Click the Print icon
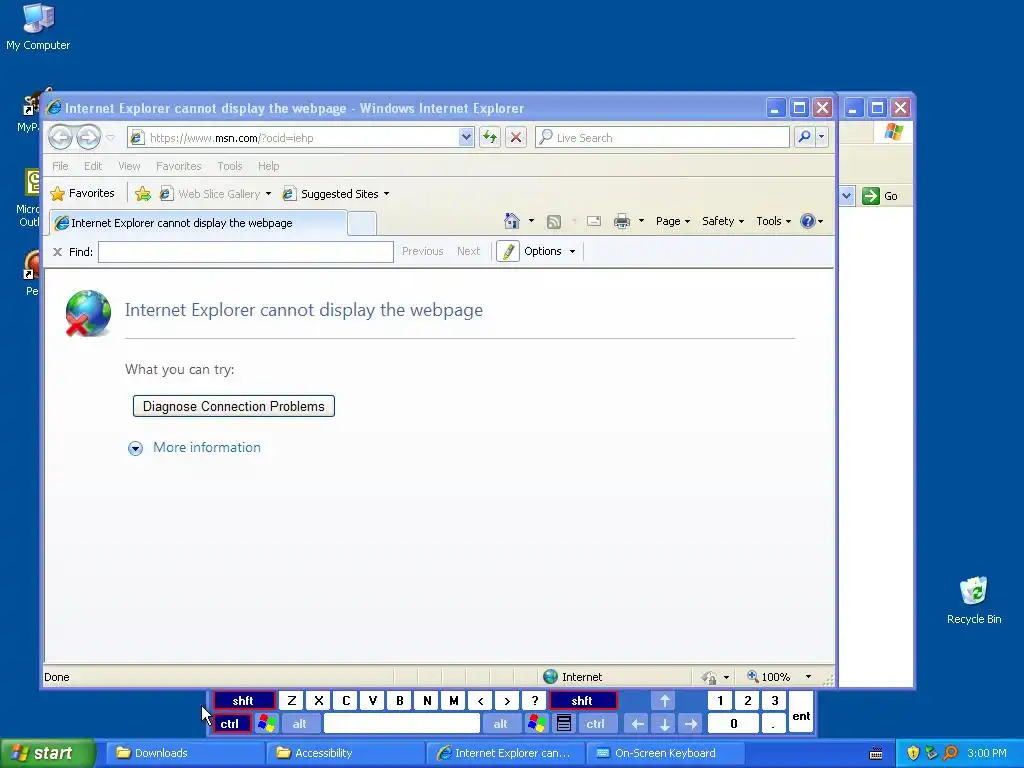 (x=622, y=221)
